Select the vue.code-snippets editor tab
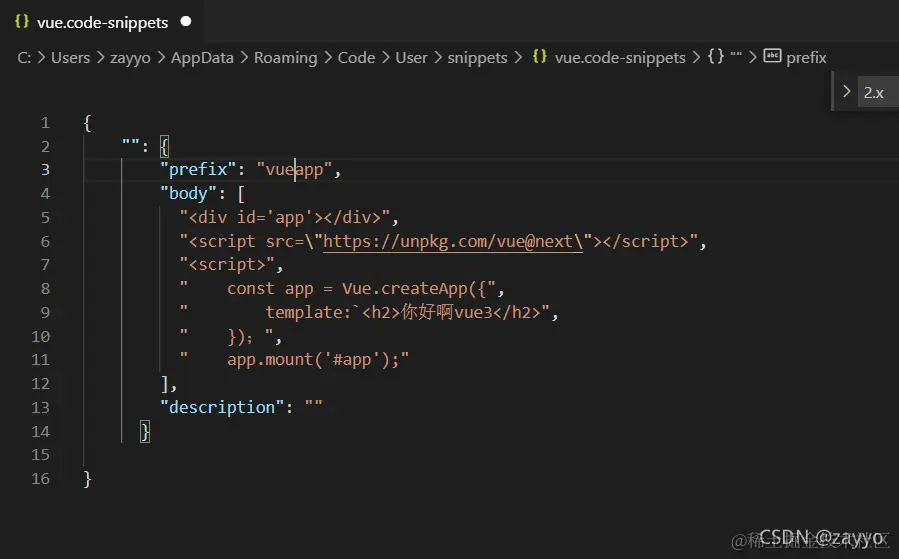Screen dimensions: 899x559 [x=102, y=22]
